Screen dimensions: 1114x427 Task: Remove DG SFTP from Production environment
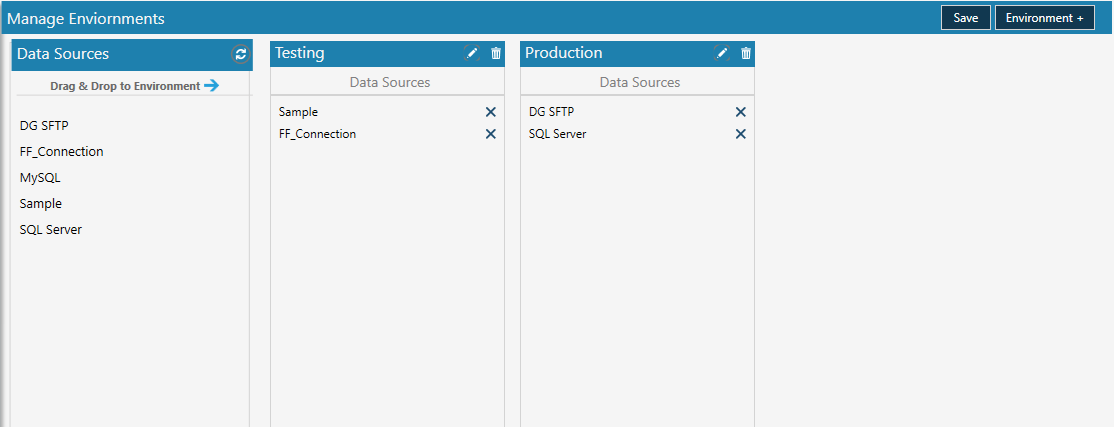pos(740,112)
